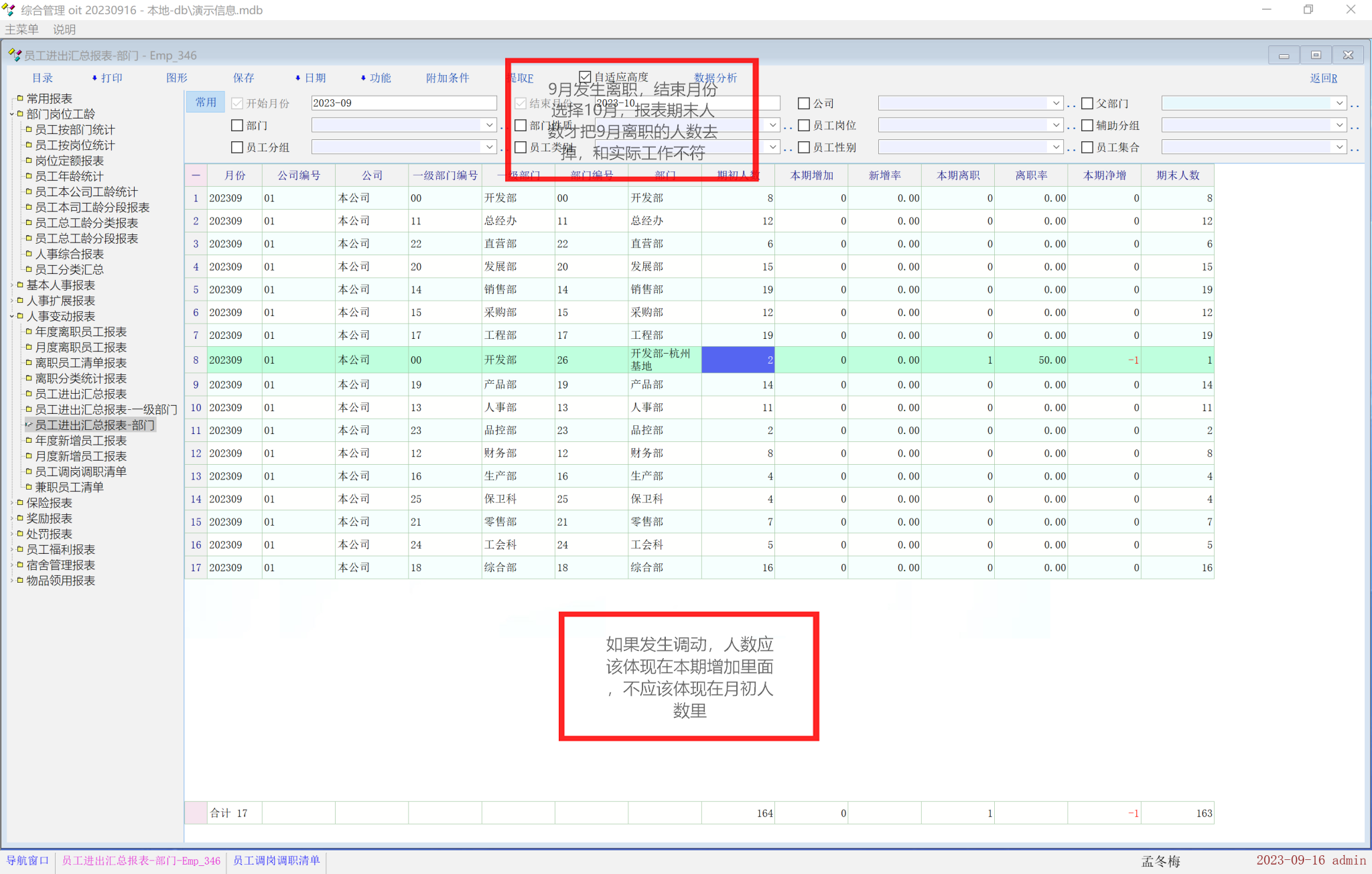This screenshot has height=874, width=1372.
Task: Open the 主菜单 menu
Action: [x=21, y=29]
